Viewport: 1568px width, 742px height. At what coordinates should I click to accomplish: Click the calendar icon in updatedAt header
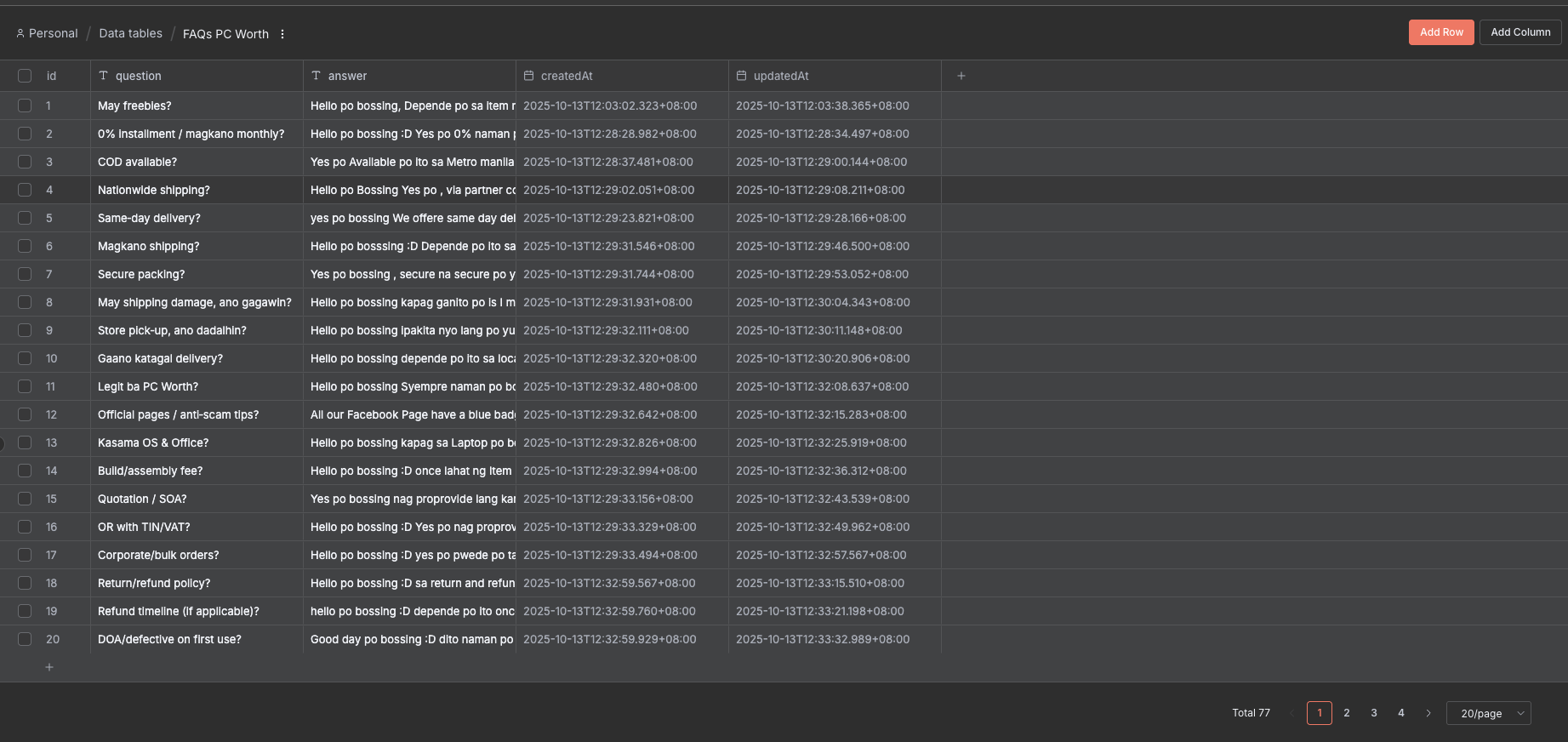click(742, 76)
